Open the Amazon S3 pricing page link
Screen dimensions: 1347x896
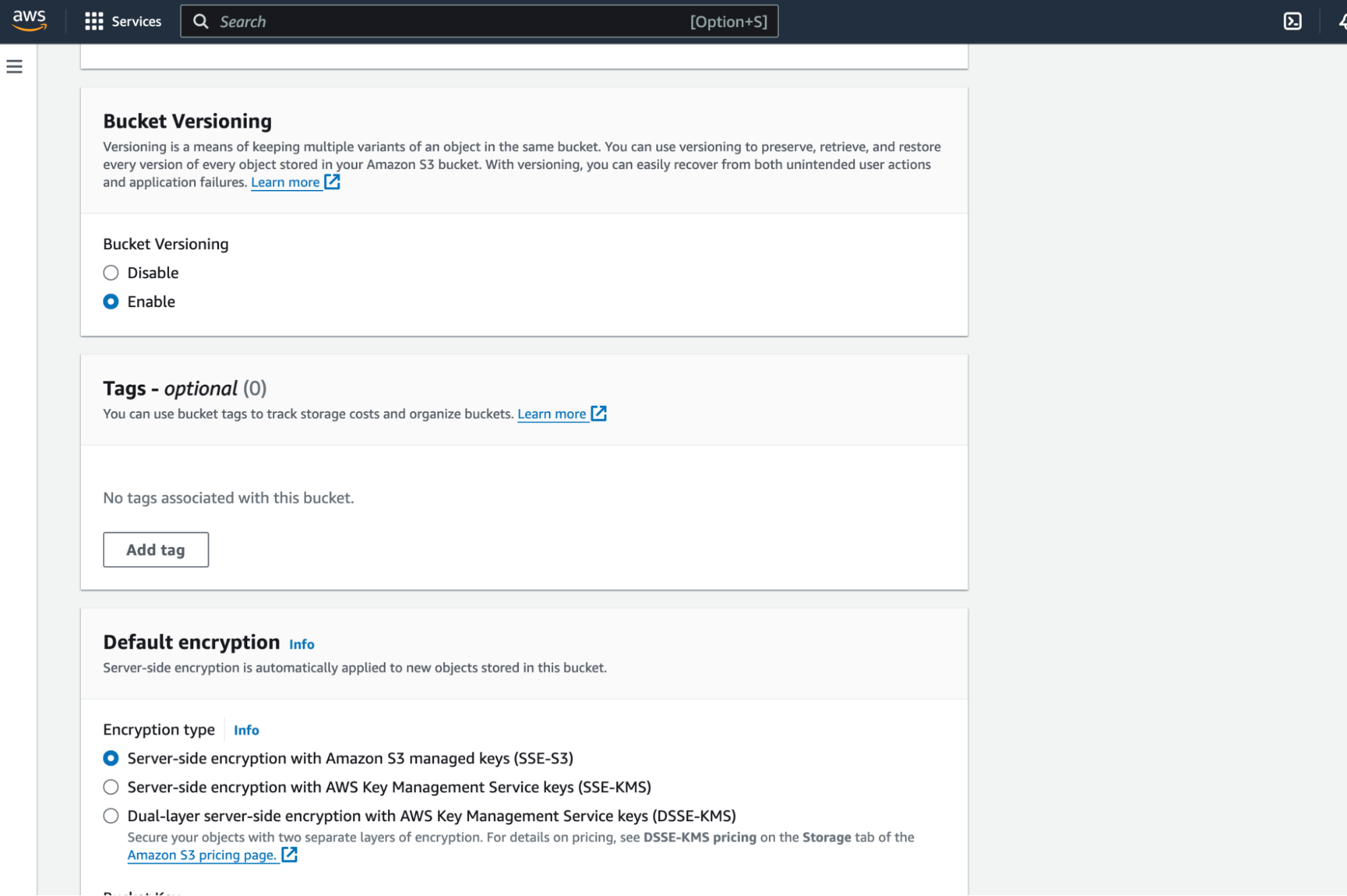(201, 855)
